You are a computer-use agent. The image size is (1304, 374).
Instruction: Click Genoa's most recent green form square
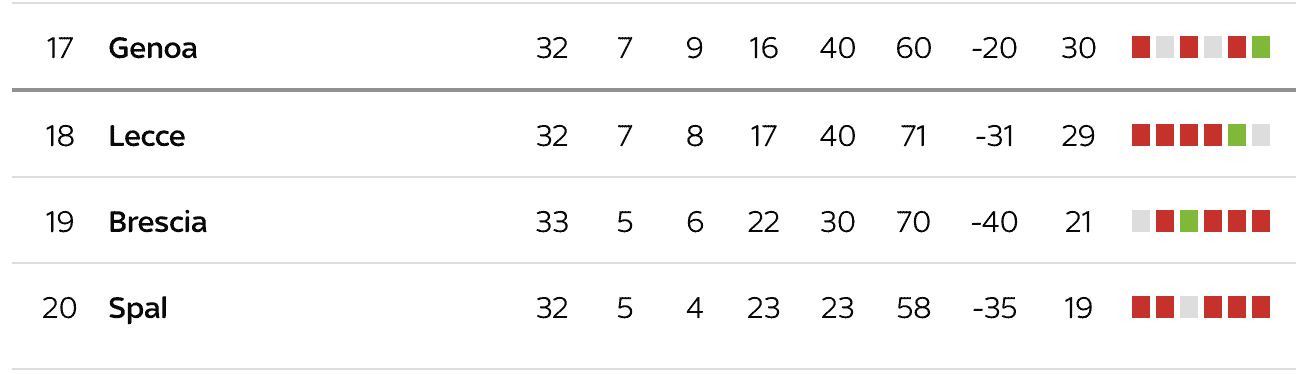(x=1261, y=48)
